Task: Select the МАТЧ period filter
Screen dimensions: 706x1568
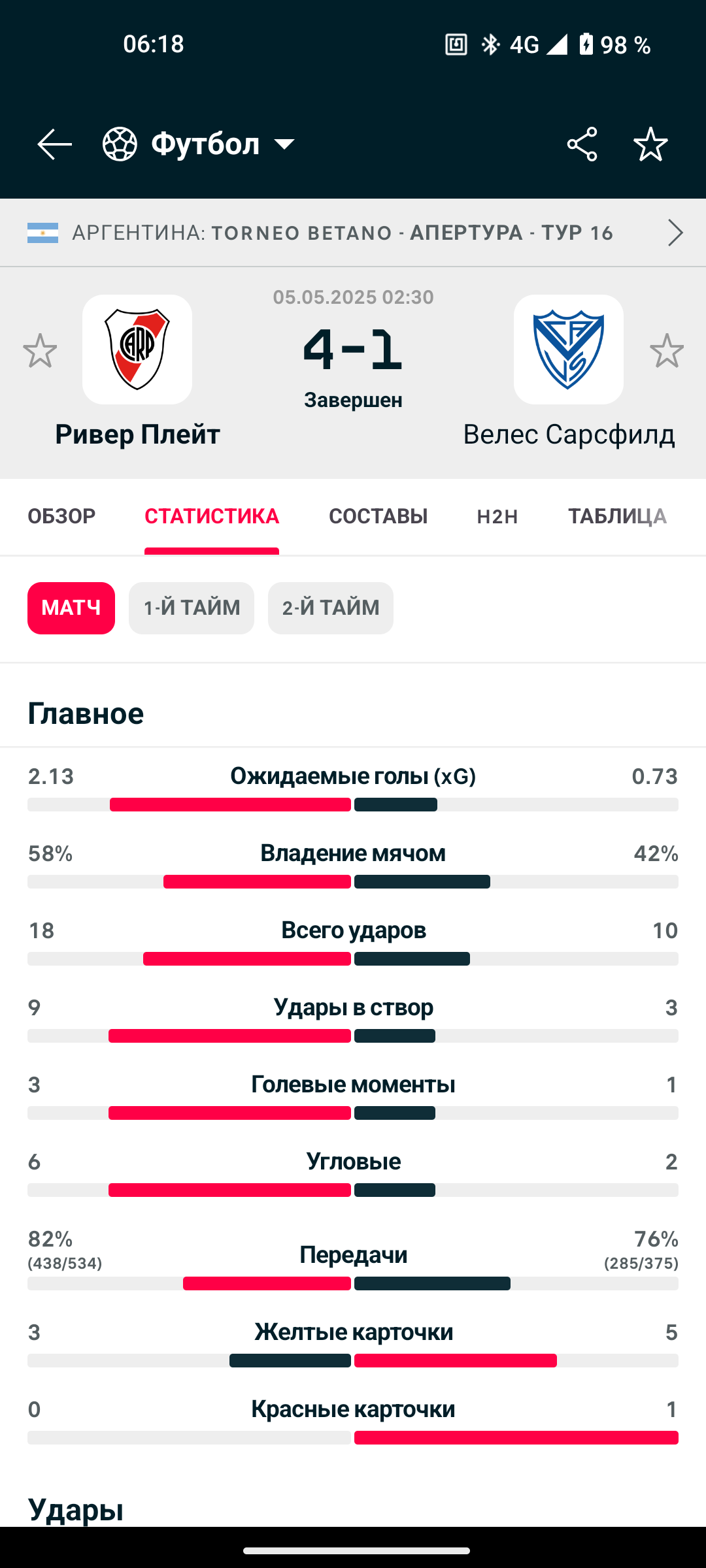Action: pyautogui.click(x=71, y=608)
